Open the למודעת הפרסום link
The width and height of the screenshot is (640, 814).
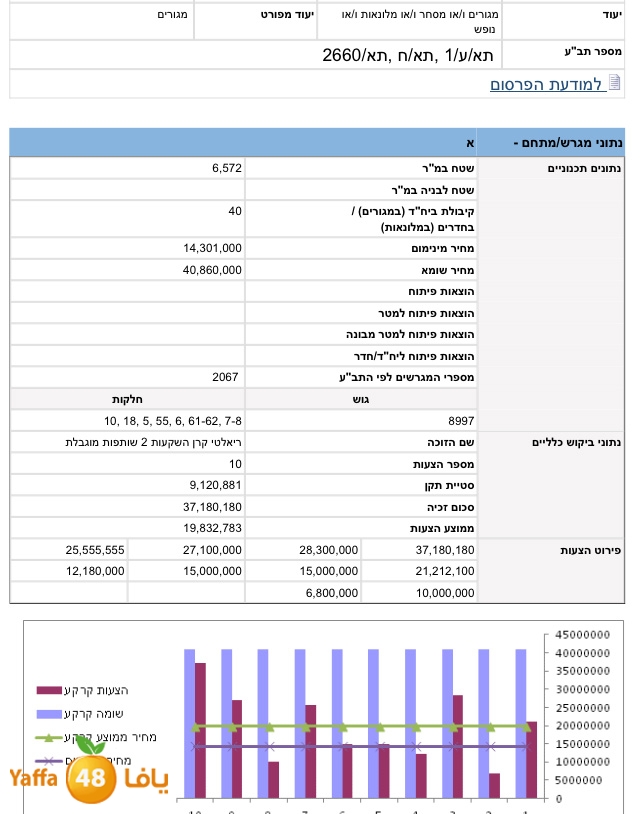(546, 84)
